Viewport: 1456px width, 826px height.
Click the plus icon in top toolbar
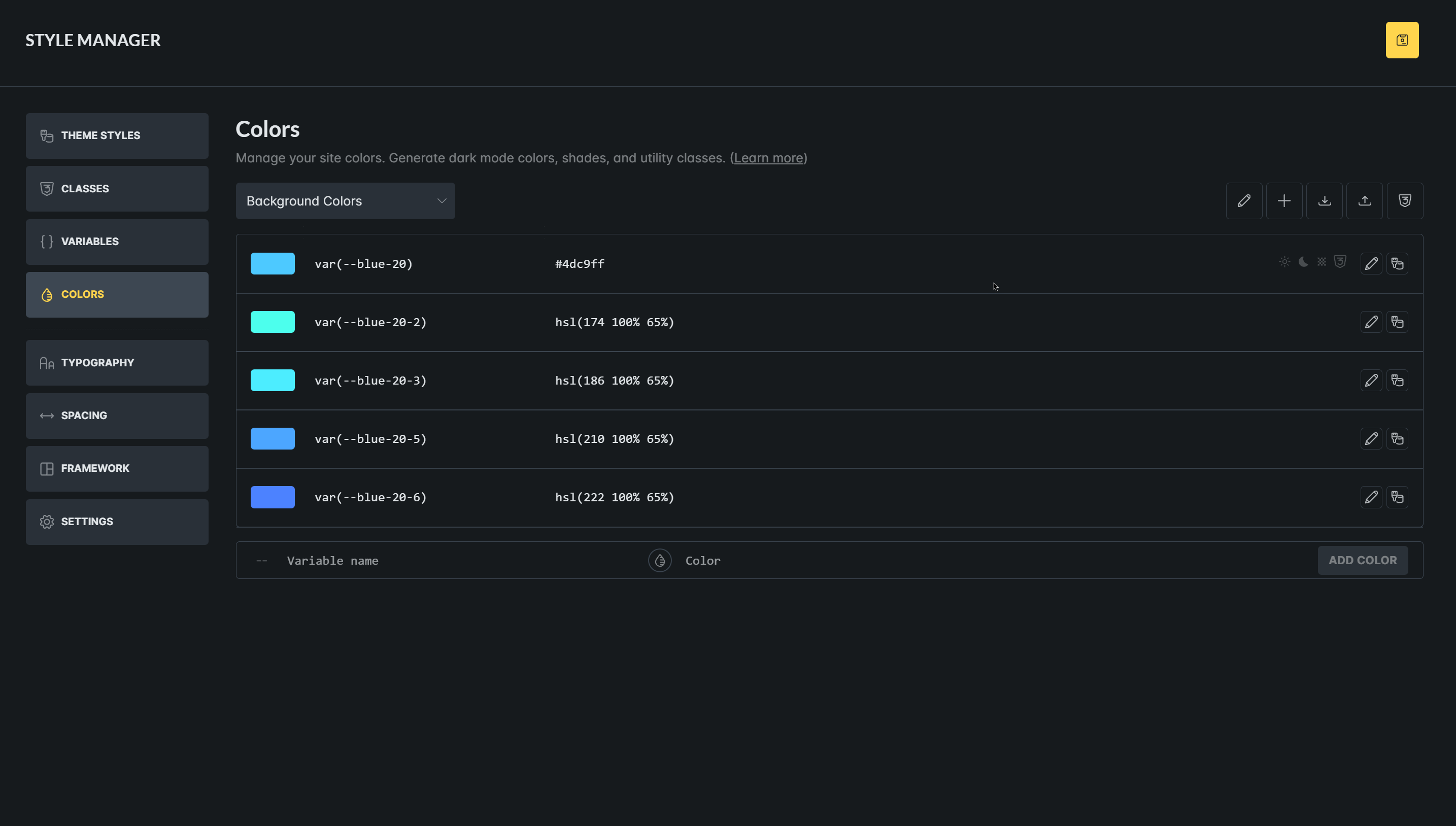pyautogui.click(x=1284, y=201)
